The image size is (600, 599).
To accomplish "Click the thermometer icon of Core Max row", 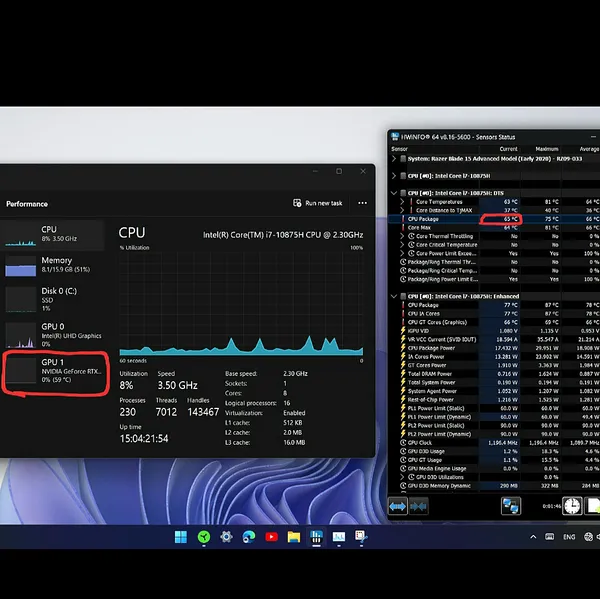I will coord(403,227).
